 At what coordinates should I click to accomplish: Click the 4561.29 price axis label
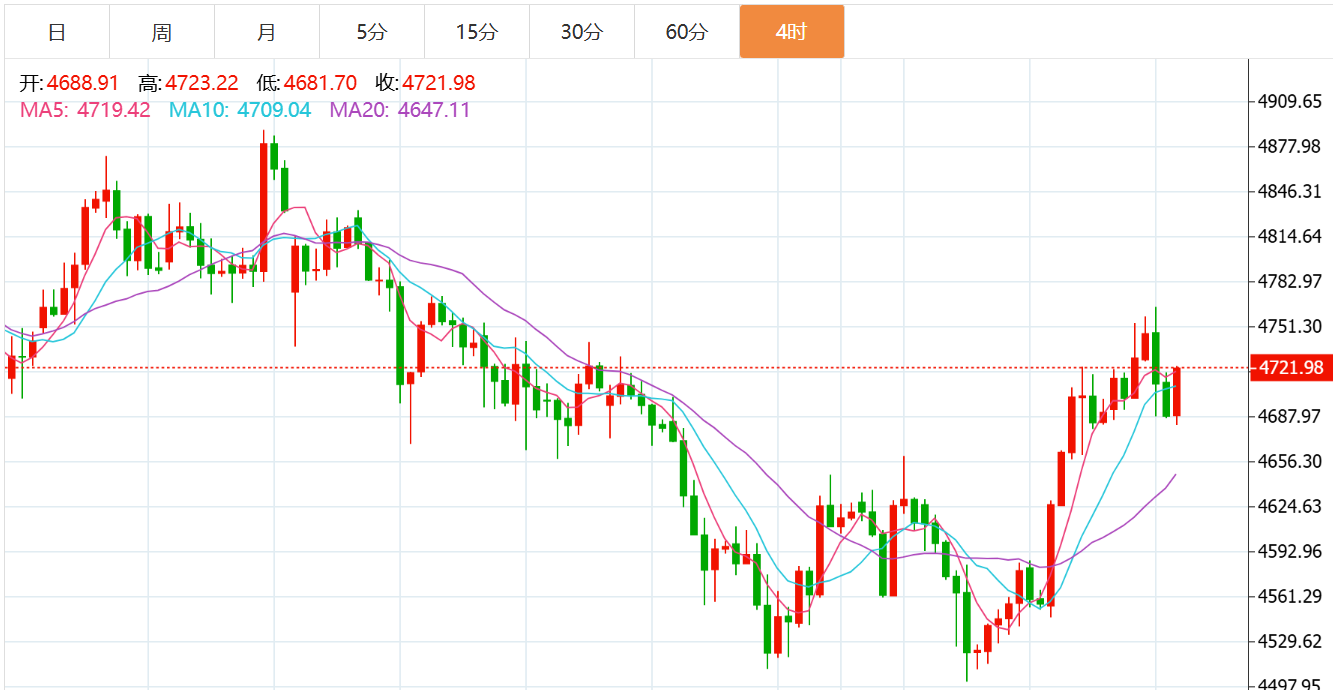pos(1291,597)
